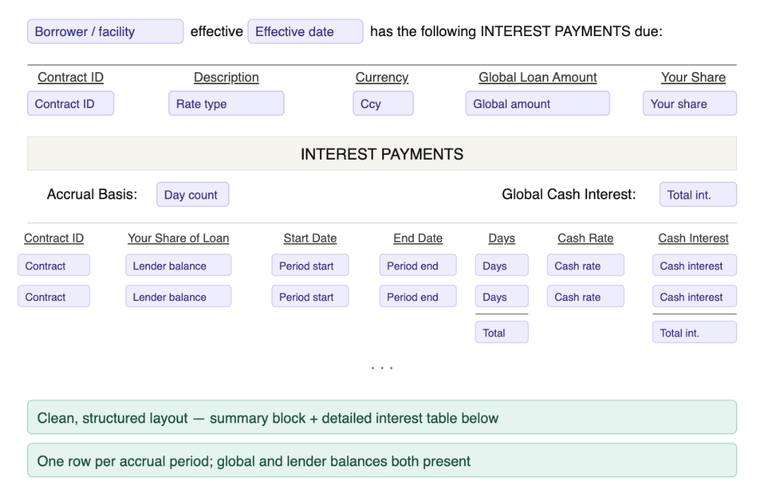Click the 'Clean, structured layout' note box

[381, 418]
